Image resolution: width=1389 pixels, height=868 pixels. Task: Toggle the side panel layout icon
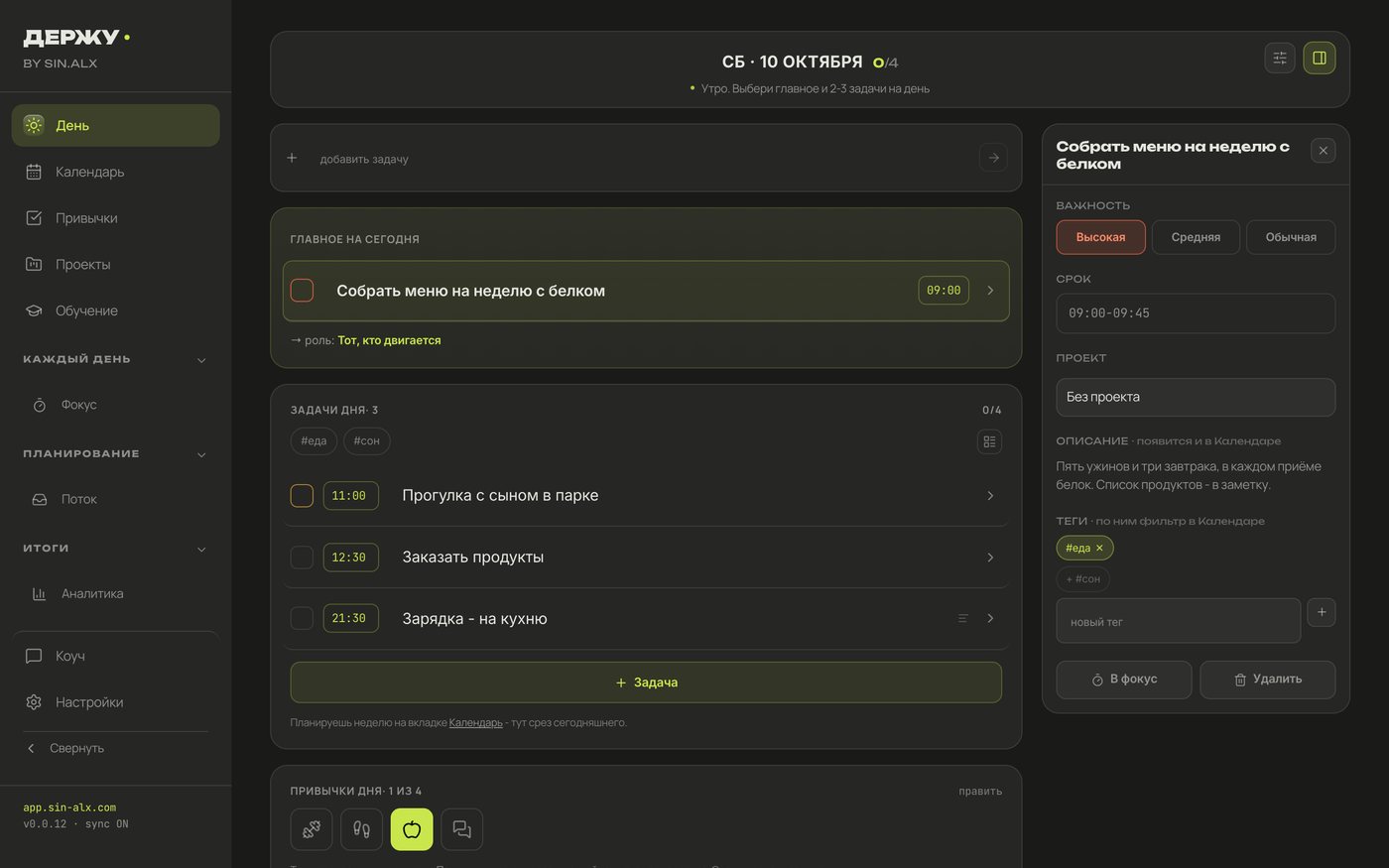1320,58
